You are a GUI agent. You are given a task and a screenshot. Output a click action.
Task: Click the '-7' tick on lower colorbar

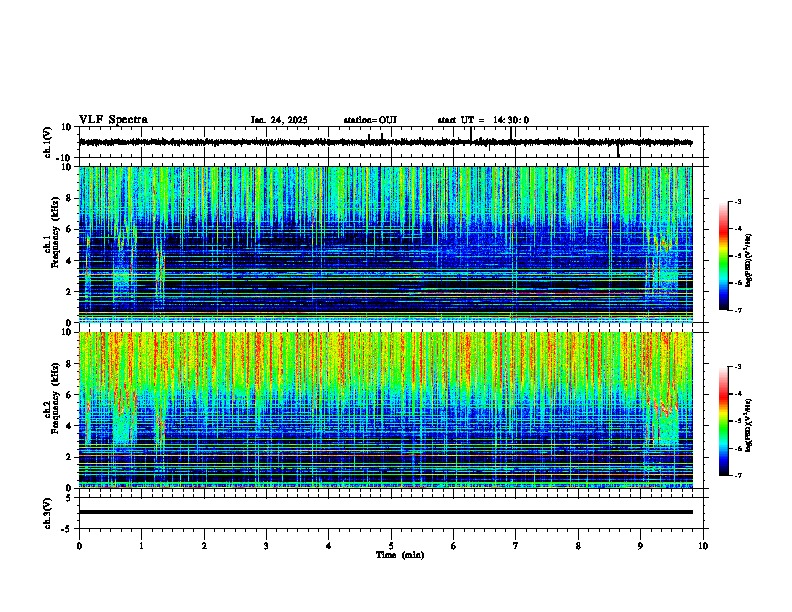click(737, 476)
